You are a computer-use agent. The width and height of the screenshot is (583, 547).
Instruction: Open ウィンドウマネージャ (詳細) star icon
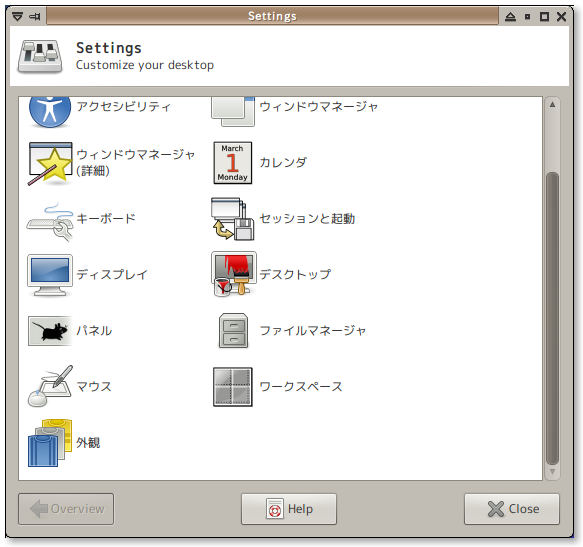(50, 163)
